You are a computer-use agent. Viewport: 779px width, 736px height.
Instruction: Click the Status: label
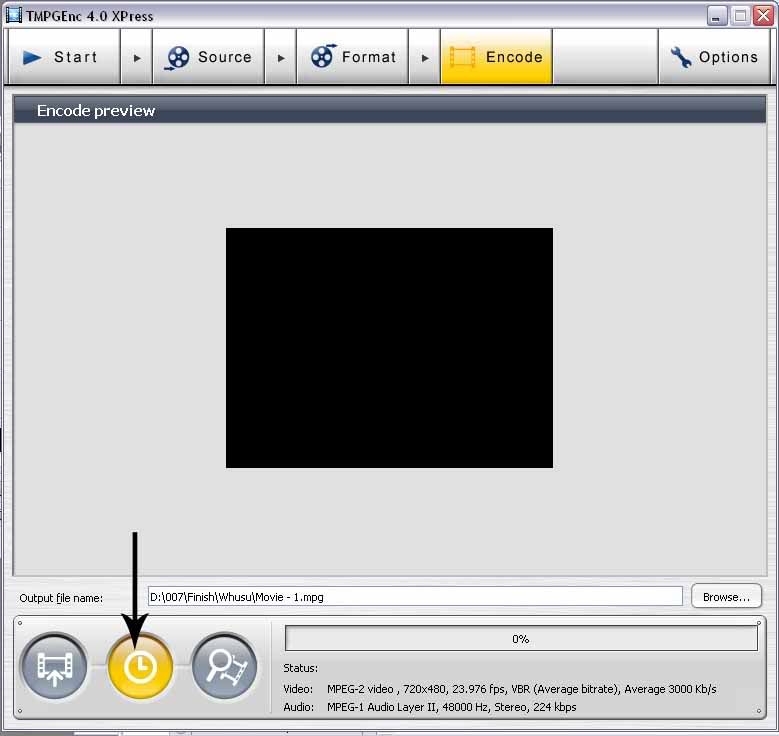[x=300, y=668]
